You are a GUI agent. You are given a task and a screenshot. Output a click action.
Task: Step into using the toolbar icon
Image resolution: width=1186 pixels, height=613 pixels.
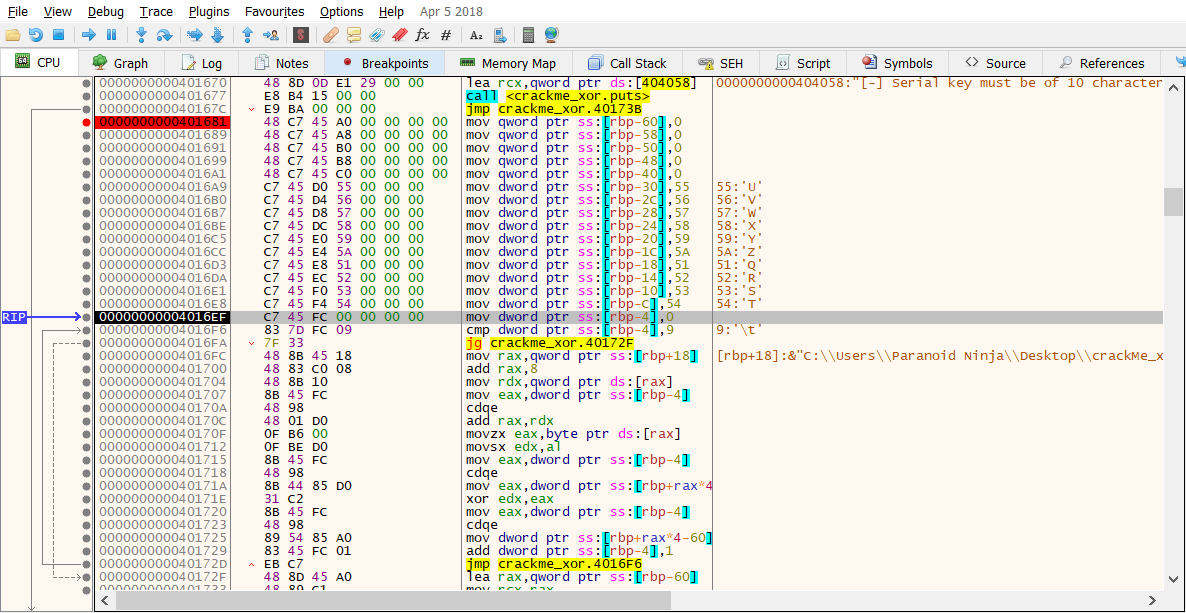141,35
